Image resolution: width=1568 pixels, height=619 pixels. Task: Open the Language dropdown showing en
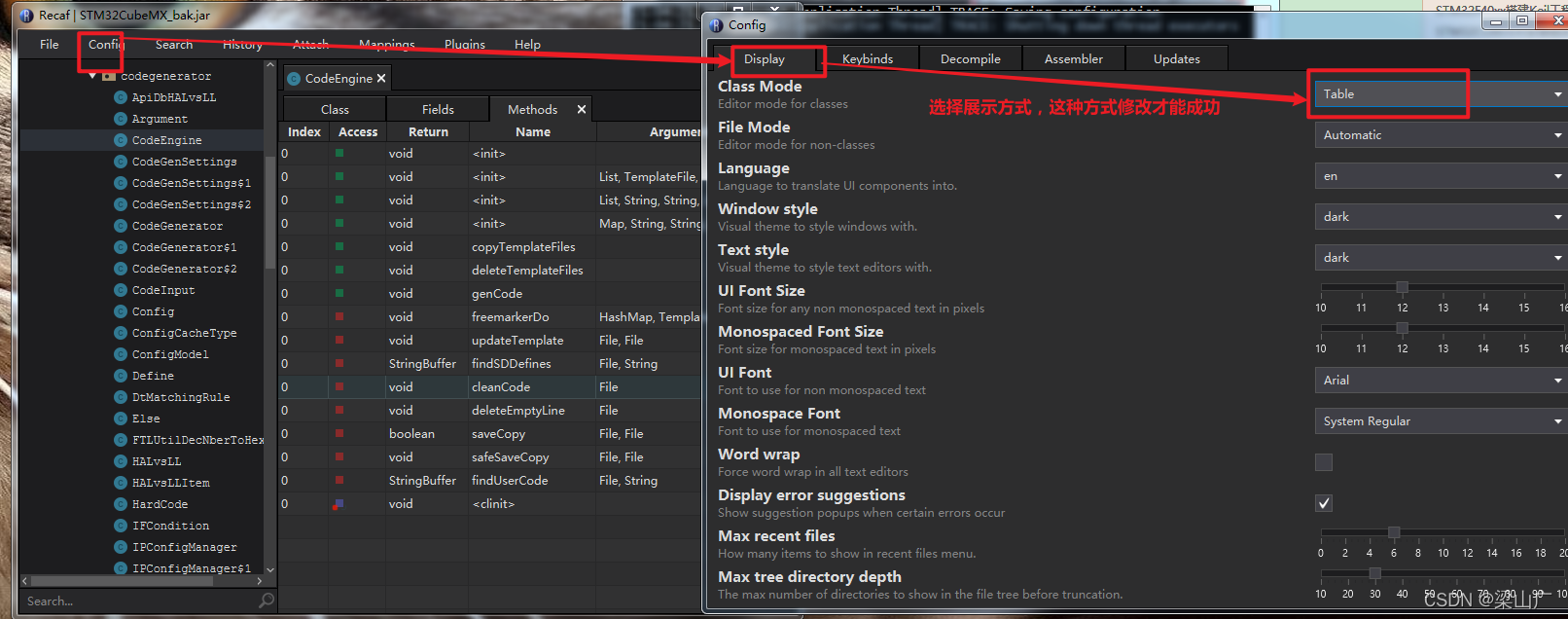1441,176
